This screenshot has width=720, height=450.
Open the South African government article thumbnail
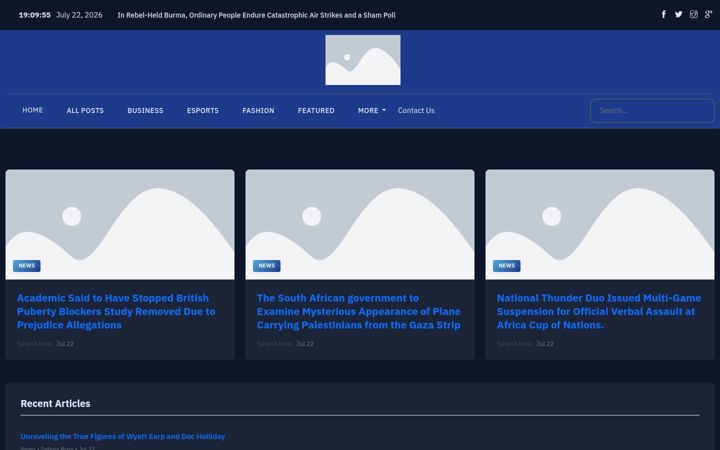[360, 225]
